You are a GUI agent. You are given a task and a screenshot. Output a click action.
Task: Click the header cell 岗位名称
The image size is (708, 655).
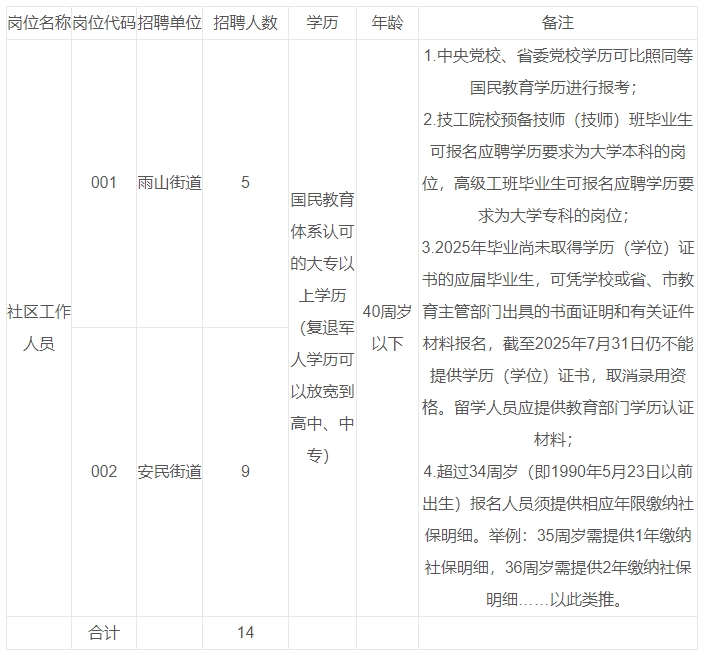pyautogui.click(x=39, y=23)
